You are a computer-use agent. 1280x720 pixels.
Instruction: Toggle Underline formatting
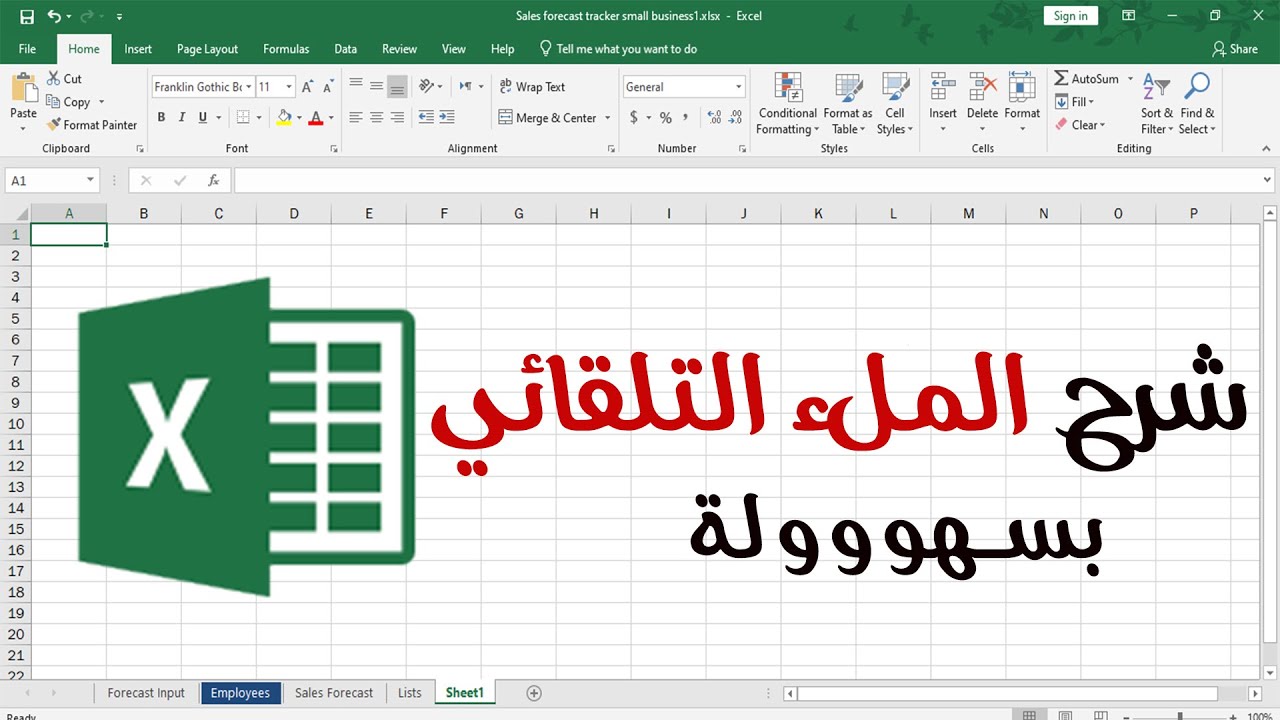click(x=203, y=117)
